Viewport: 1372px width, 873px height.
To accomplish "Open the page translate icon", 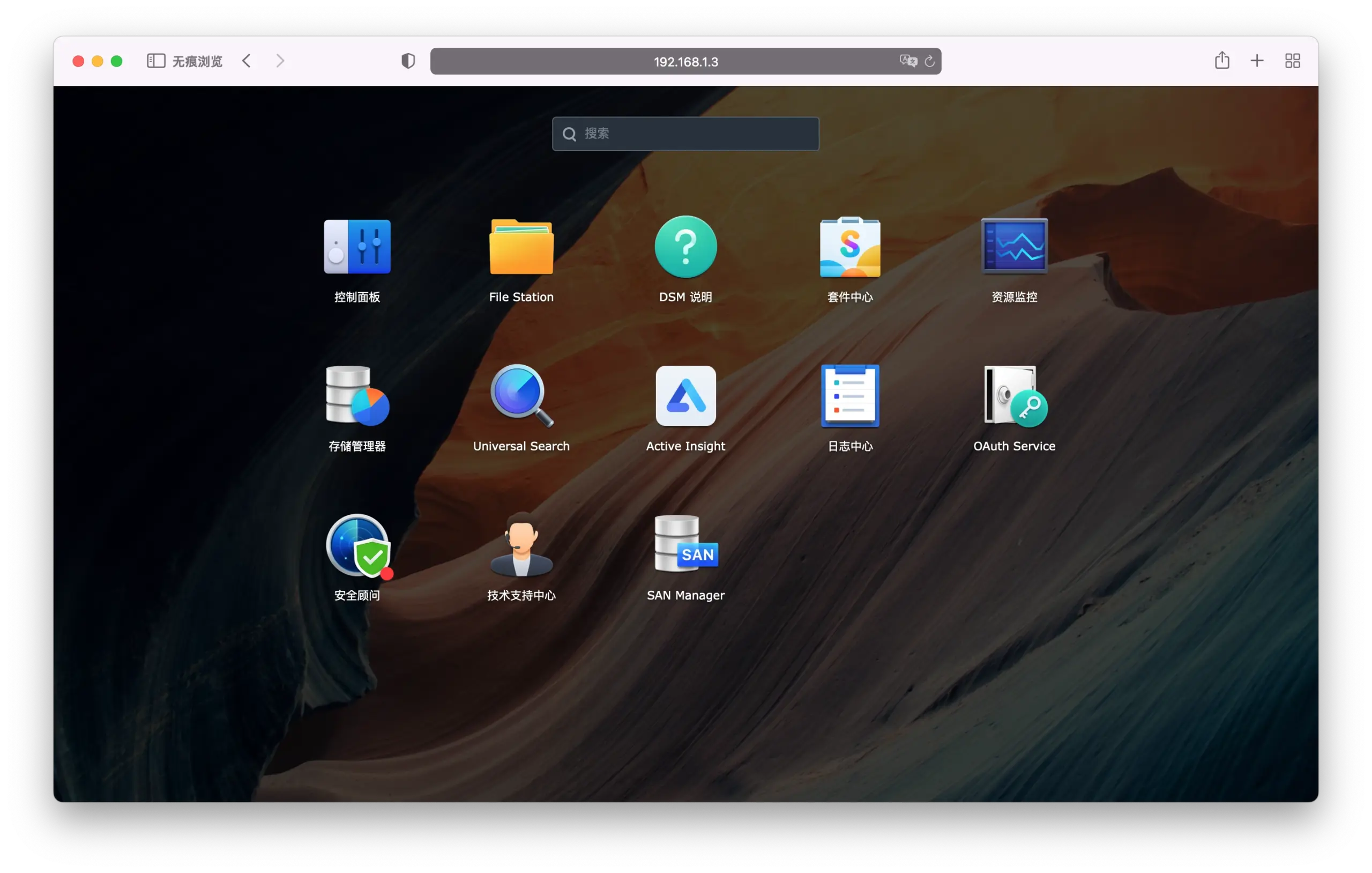I will click(x=908, y=61).
